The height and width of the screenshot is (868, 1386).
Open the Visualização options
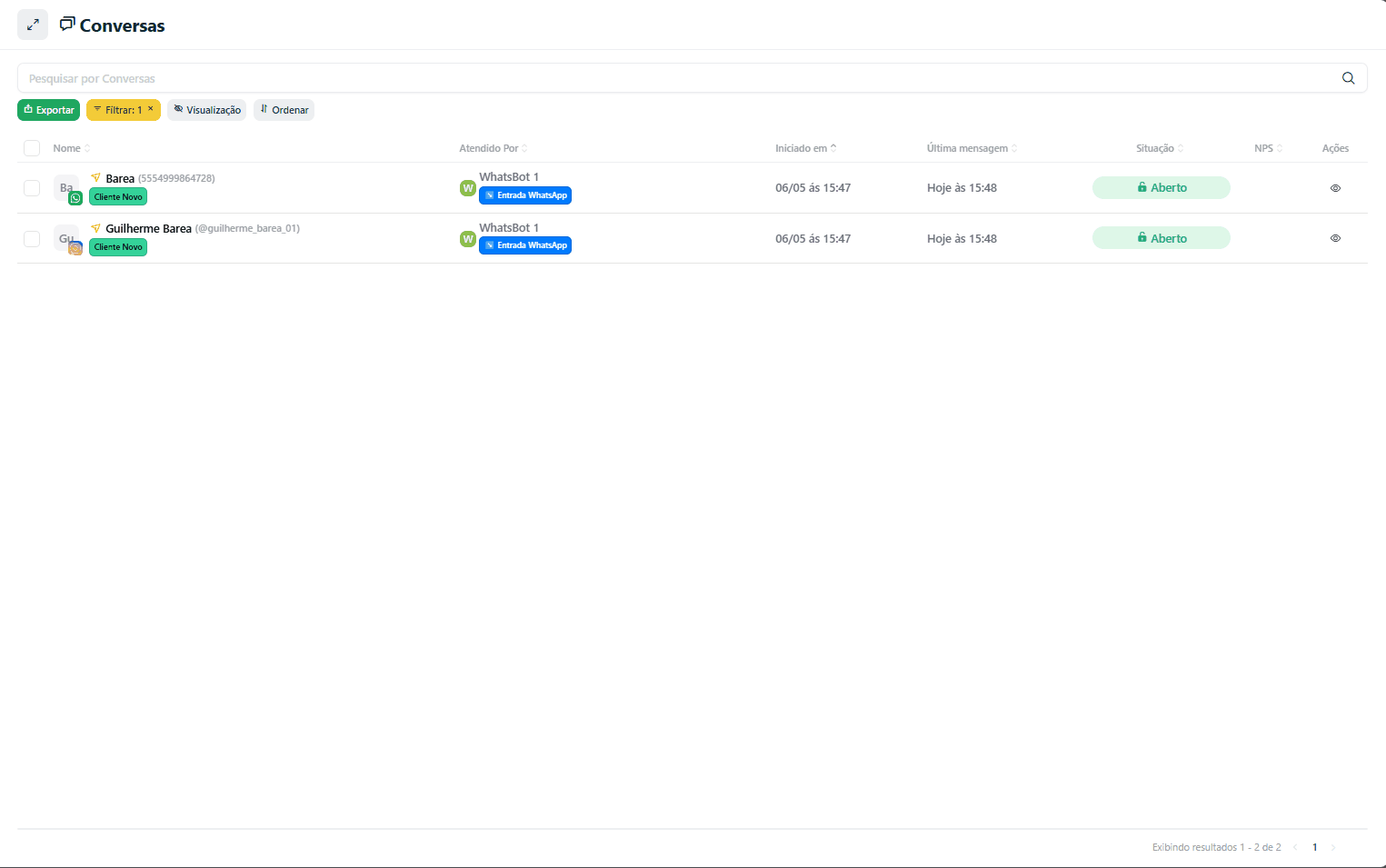pyautogui.click(x=206, y=110)
